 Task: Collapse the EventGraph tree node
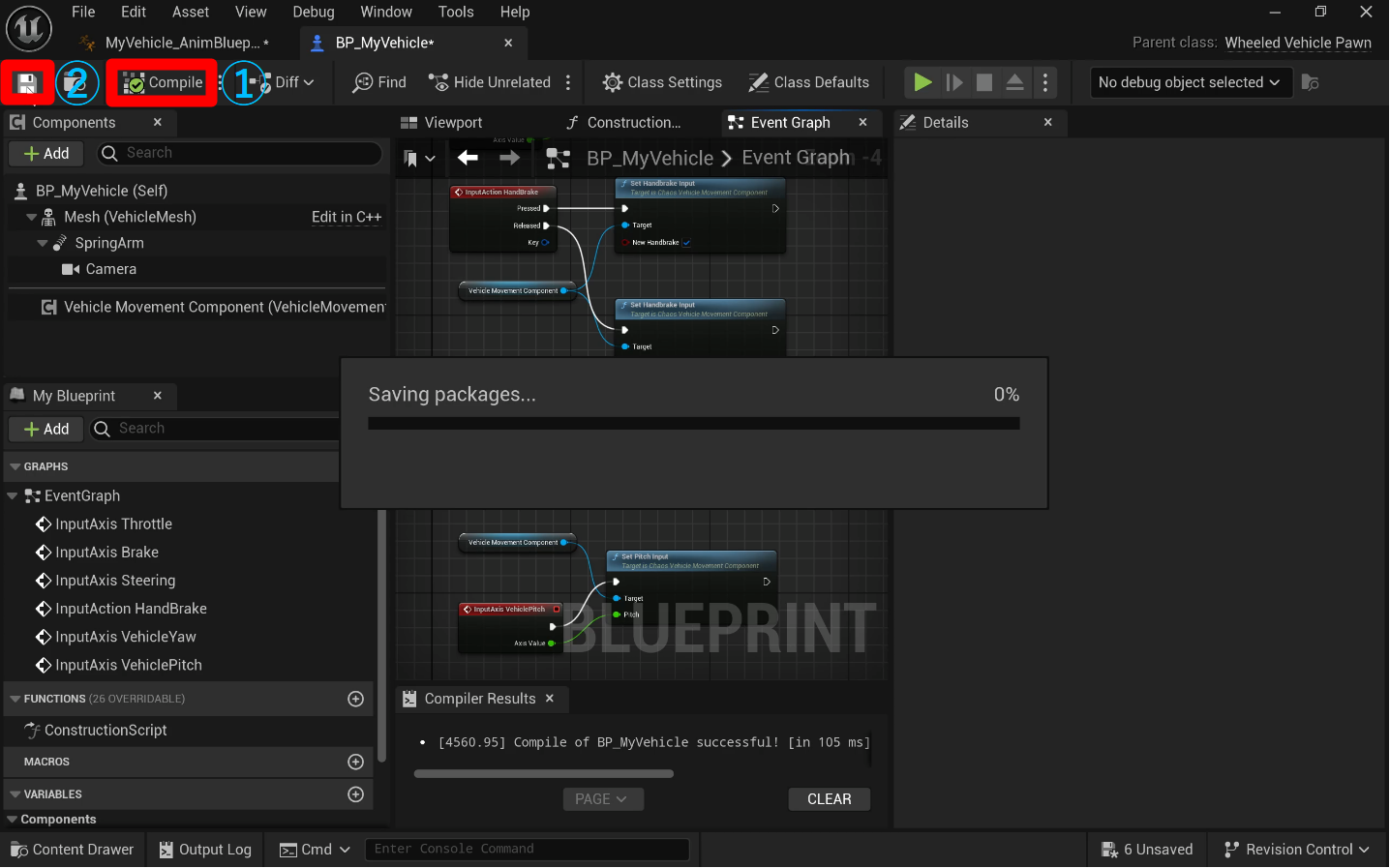click(13, 495)
